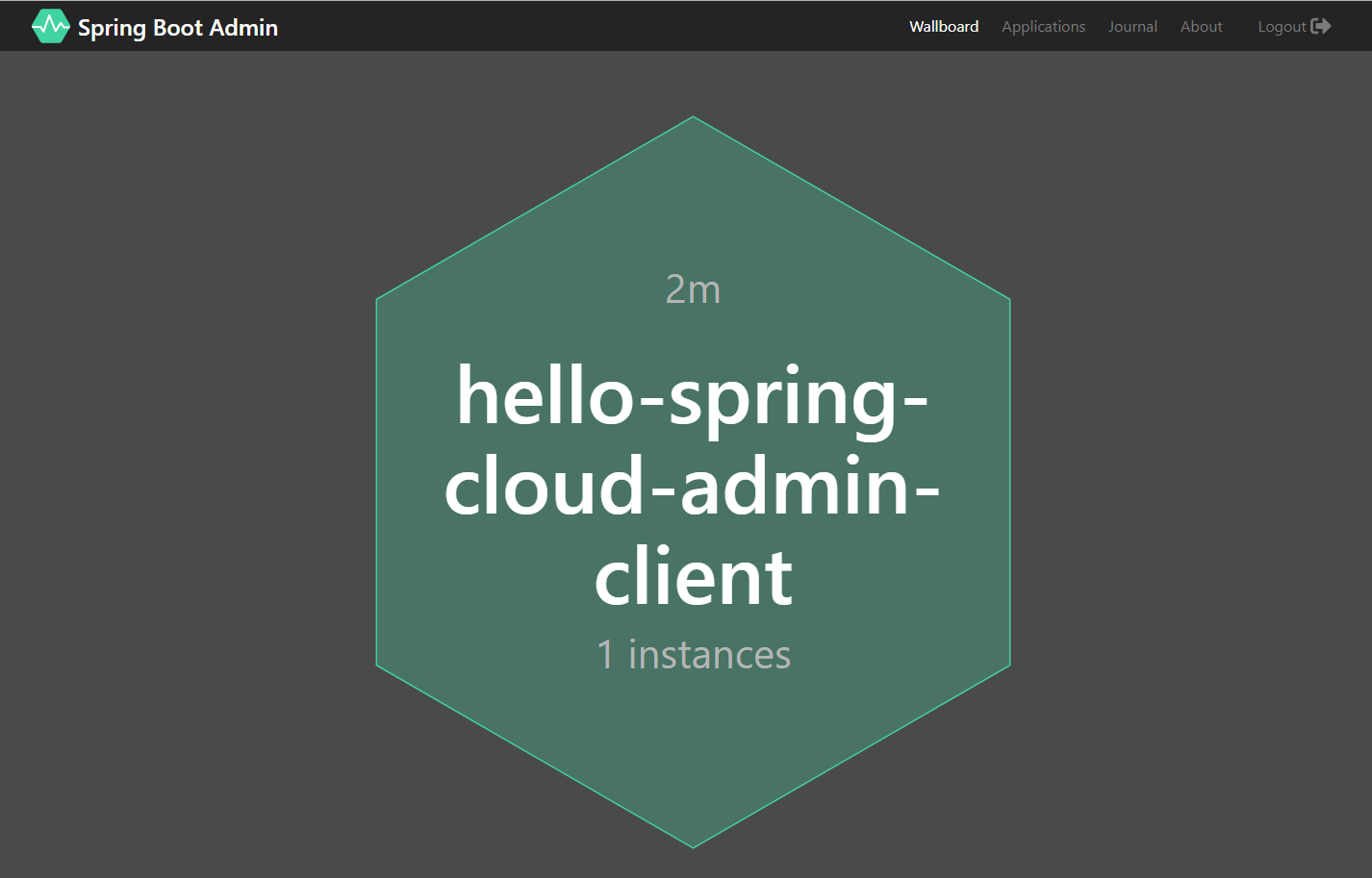This screenshot has width=1372, height=878.
Task: Open the About page
Action: pos(1201,27)
